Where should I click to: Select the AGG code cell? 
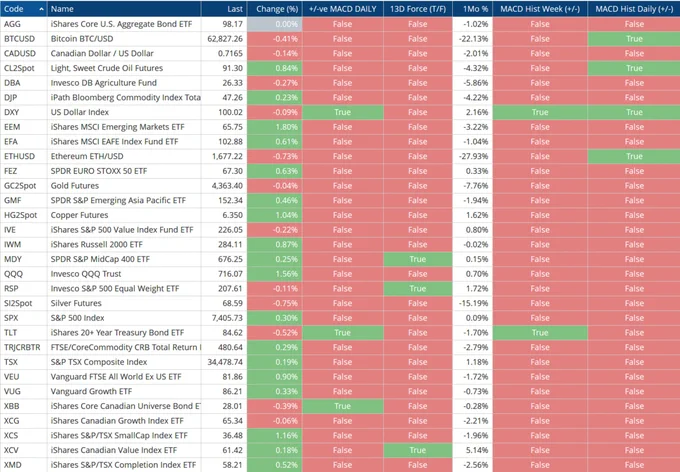(24, 24)
